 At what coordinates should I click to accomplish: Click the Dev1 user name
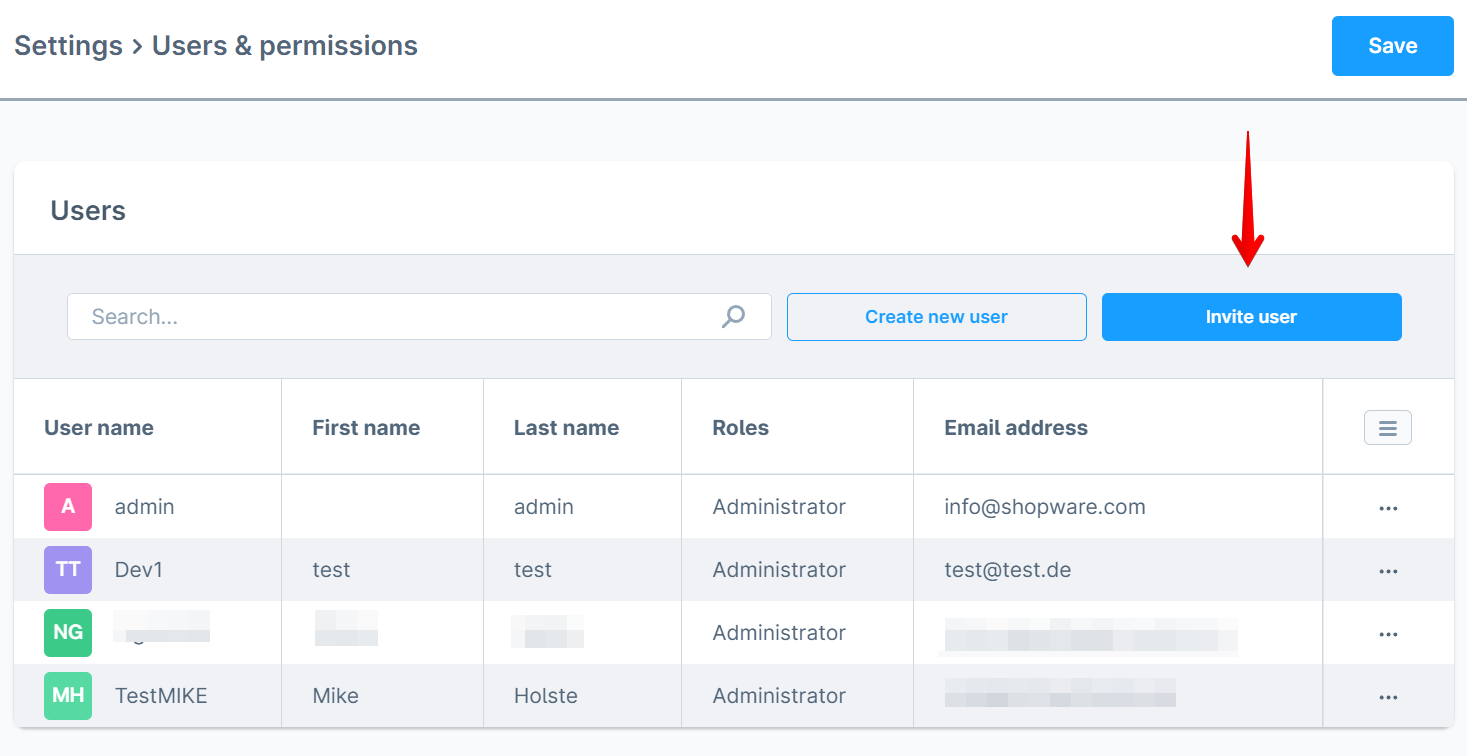139,570
